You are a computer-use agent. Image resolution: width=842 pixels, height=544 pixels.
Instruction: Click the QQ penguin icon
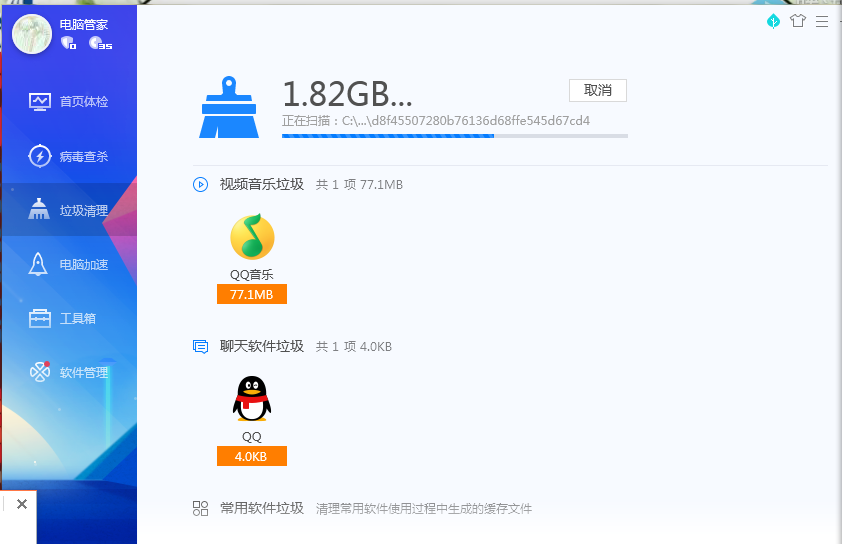coord(252,398)
